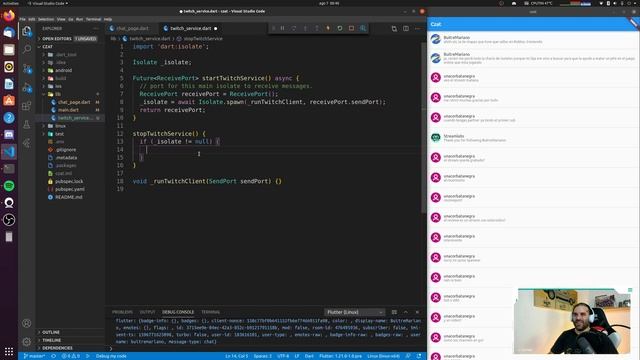Open the Run and Debug view

point(27,87)
